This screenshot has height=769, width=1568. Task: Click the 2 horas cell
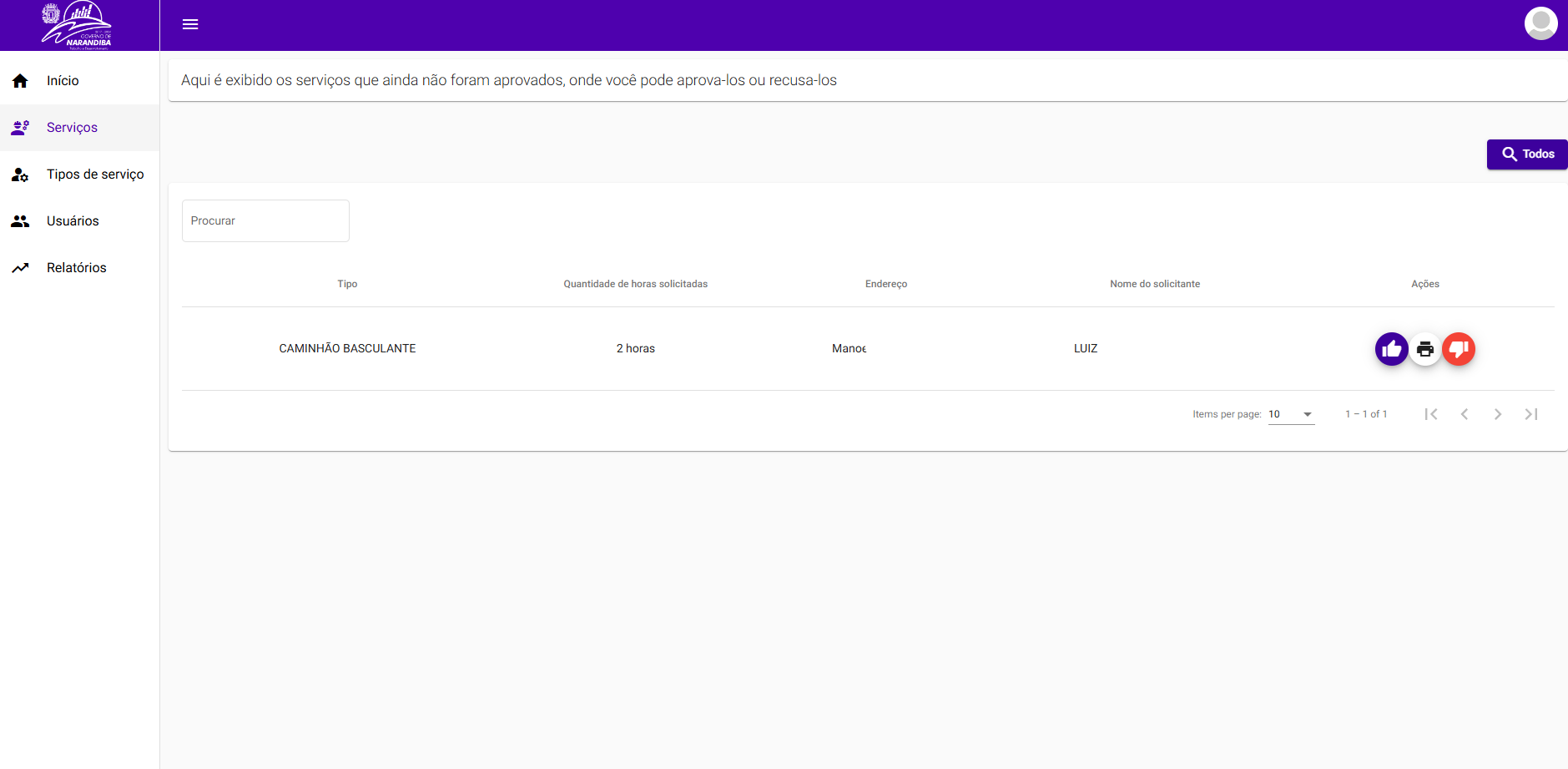635,348
